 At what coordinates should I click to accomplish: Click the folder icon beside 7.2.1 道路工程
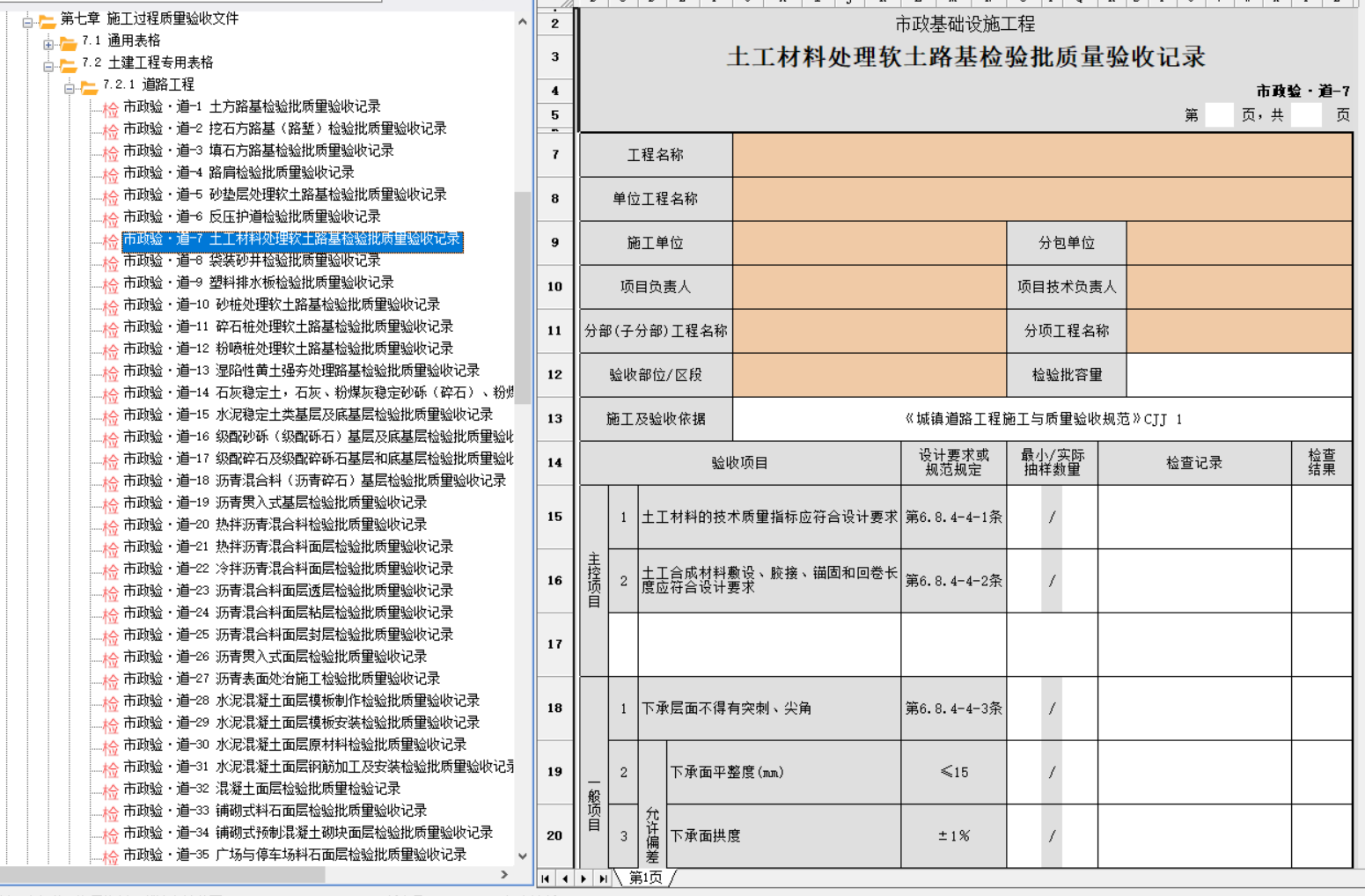89,85
